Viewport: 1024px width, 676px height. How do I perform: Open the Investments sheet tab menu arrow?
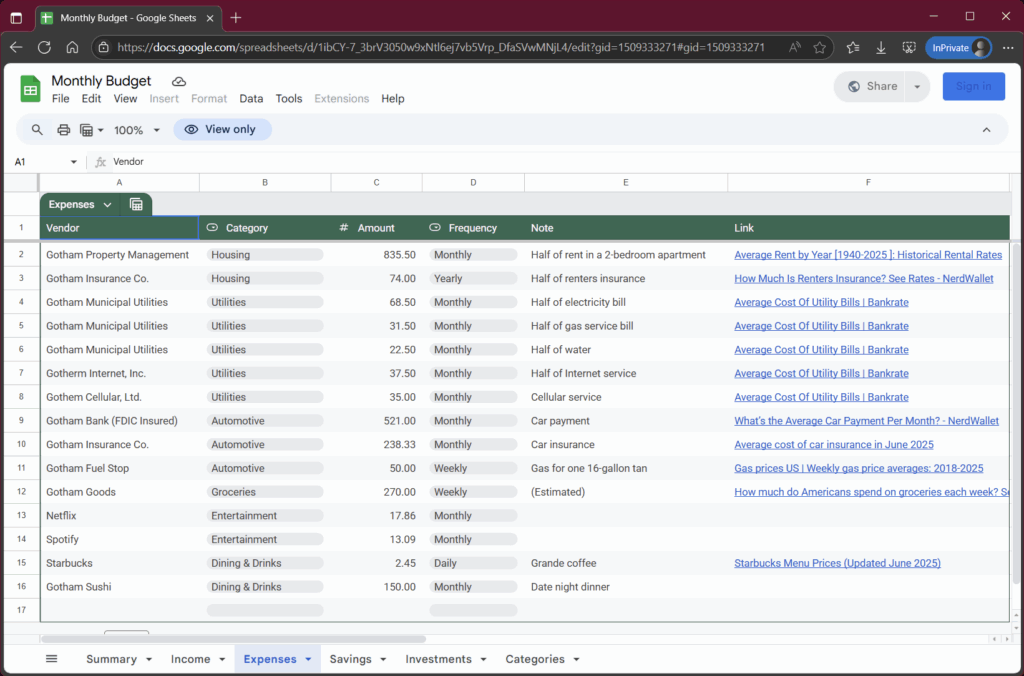tap(483, 660)
